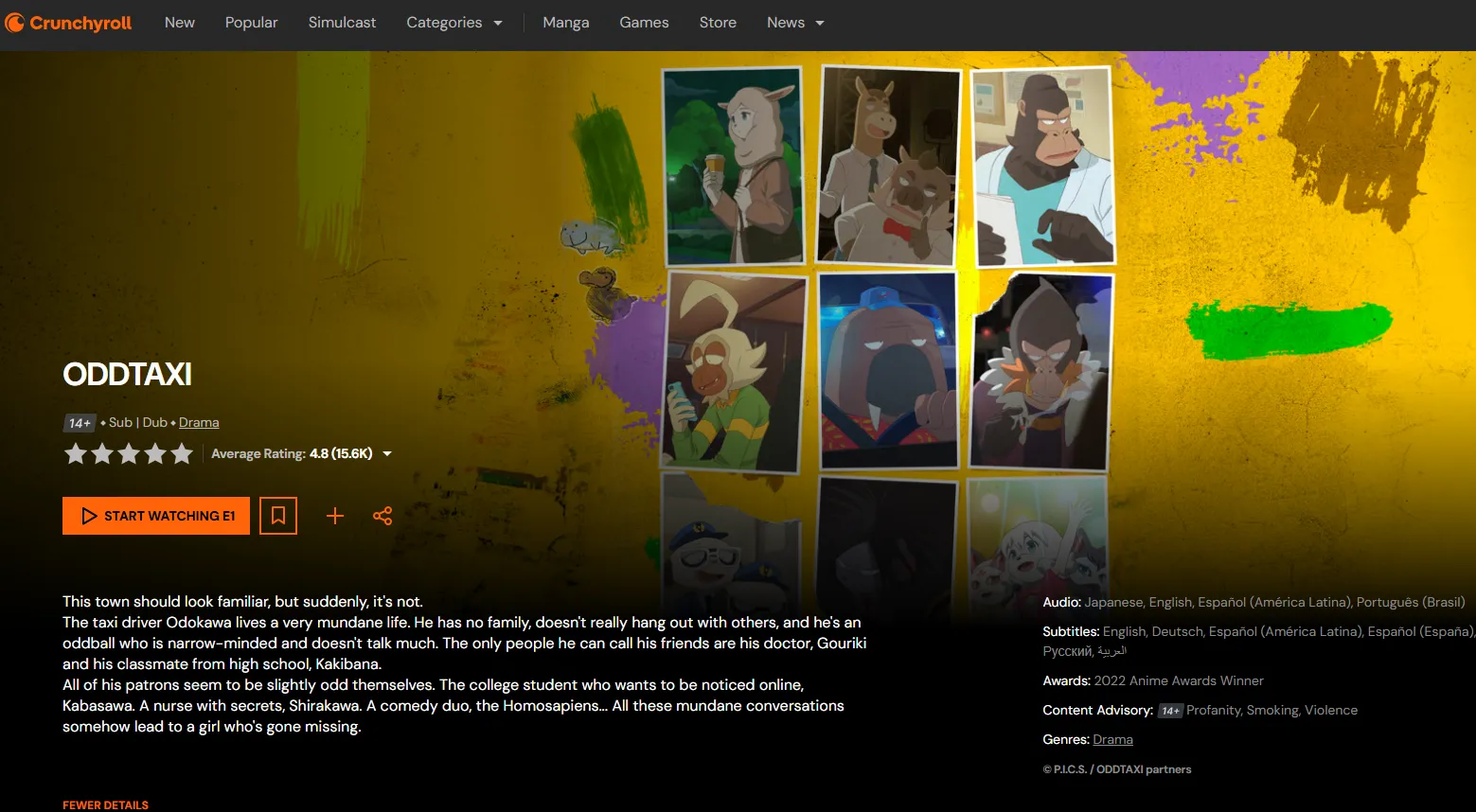1476x812 pixels.
Task: Click the Crunchyroll logo
Action: click(68, 23)
